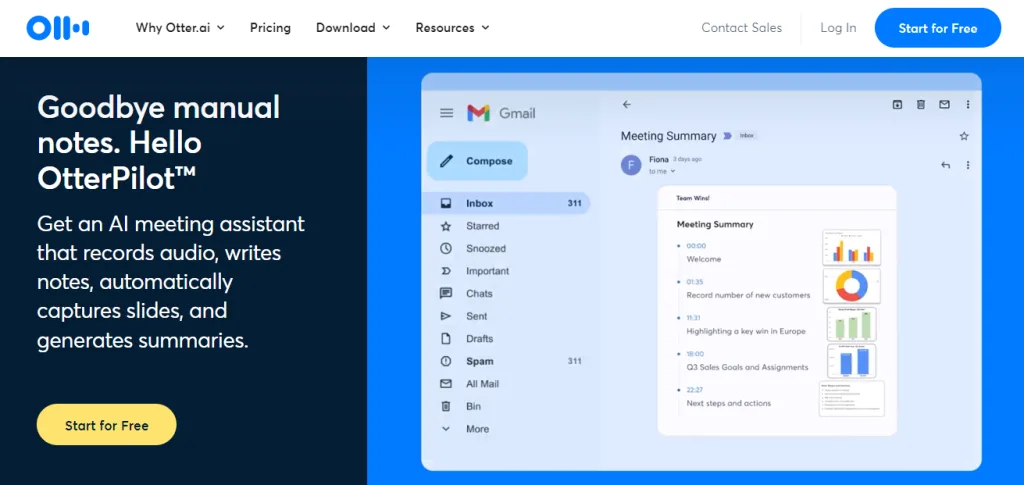Image resolution: width=1024 pixels, height=485 pixels.
Task: Select the Inbox folder in Gmail
Action: [480, 203]
